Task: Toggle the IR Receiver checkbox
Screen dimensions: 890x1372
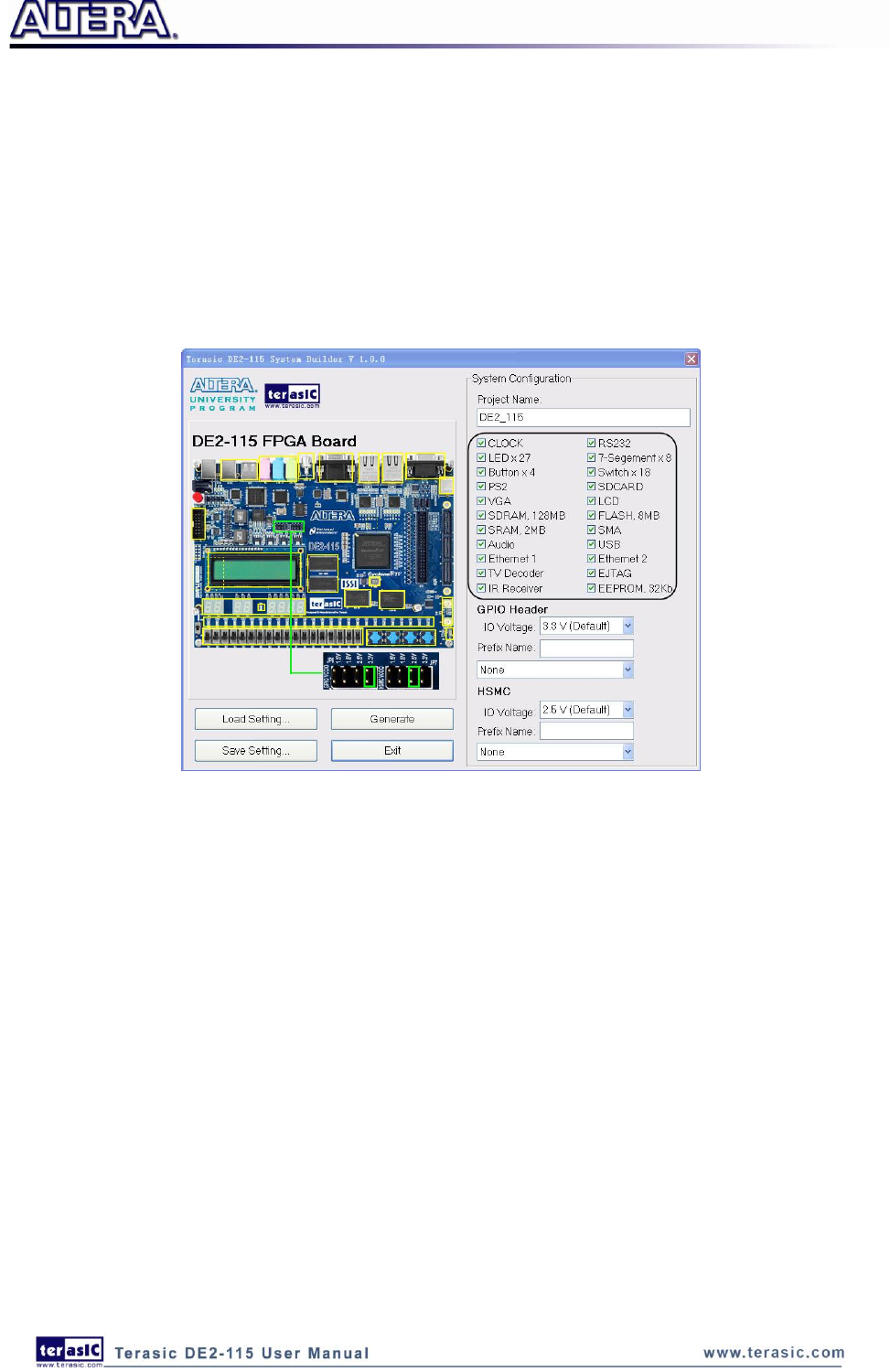Action: click(x=481, y=588)
